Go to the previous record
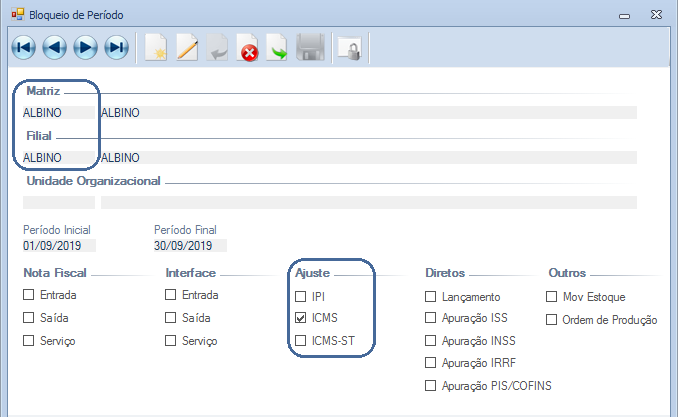Viewport: 678px width, 417px height. 54,47
